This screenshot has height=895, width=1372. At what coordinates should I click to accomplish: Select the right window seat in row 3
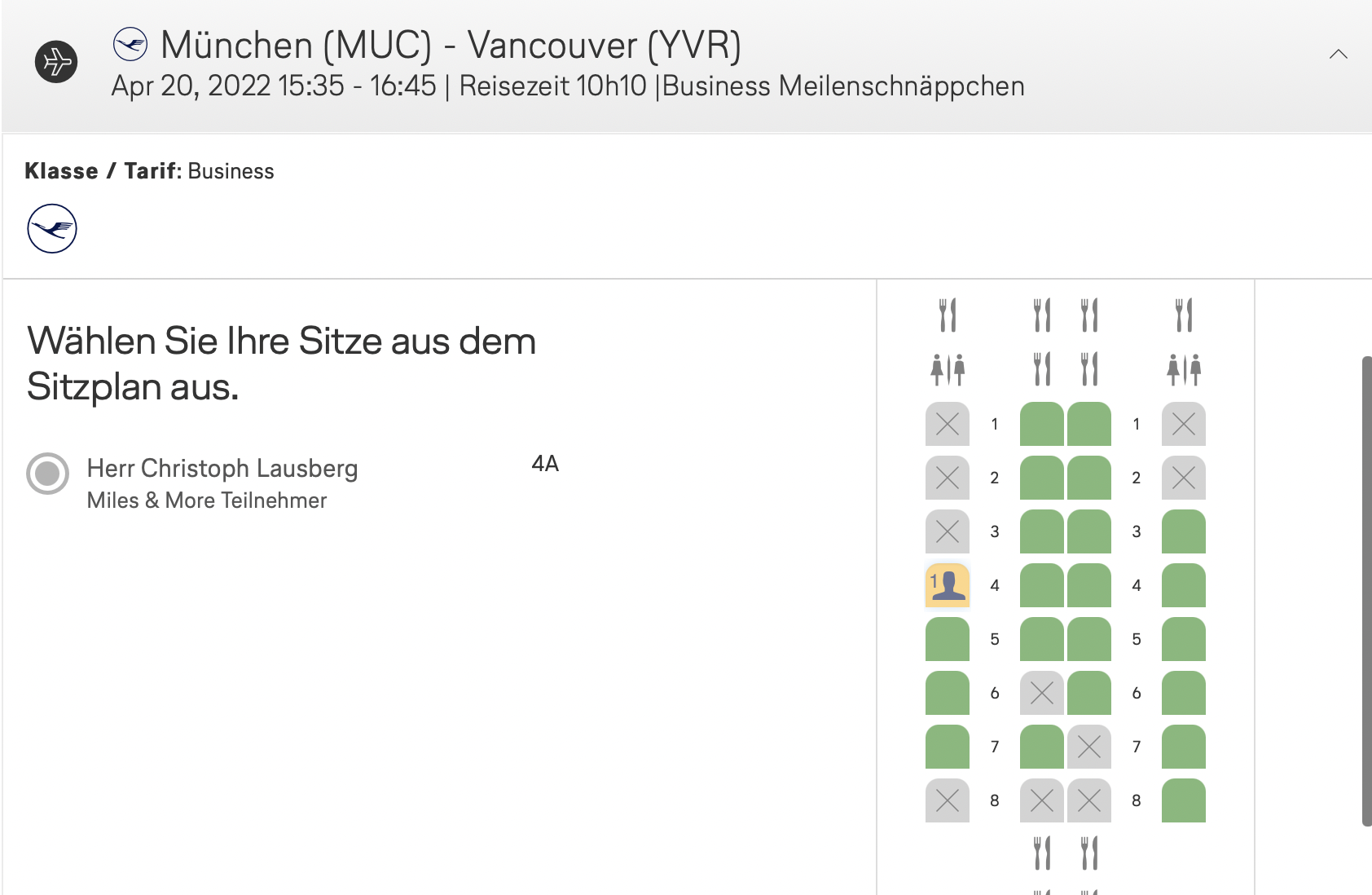[1183, 531]
